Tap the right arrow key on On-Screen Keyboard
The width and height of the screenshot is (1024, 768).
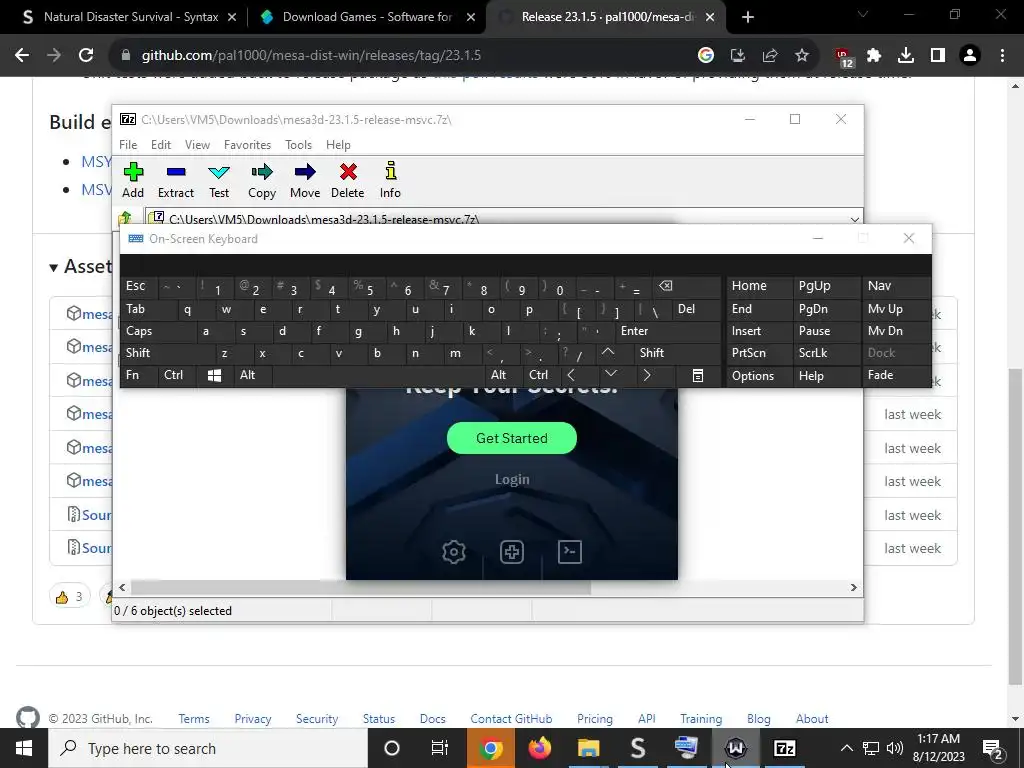tap(647, 376)
